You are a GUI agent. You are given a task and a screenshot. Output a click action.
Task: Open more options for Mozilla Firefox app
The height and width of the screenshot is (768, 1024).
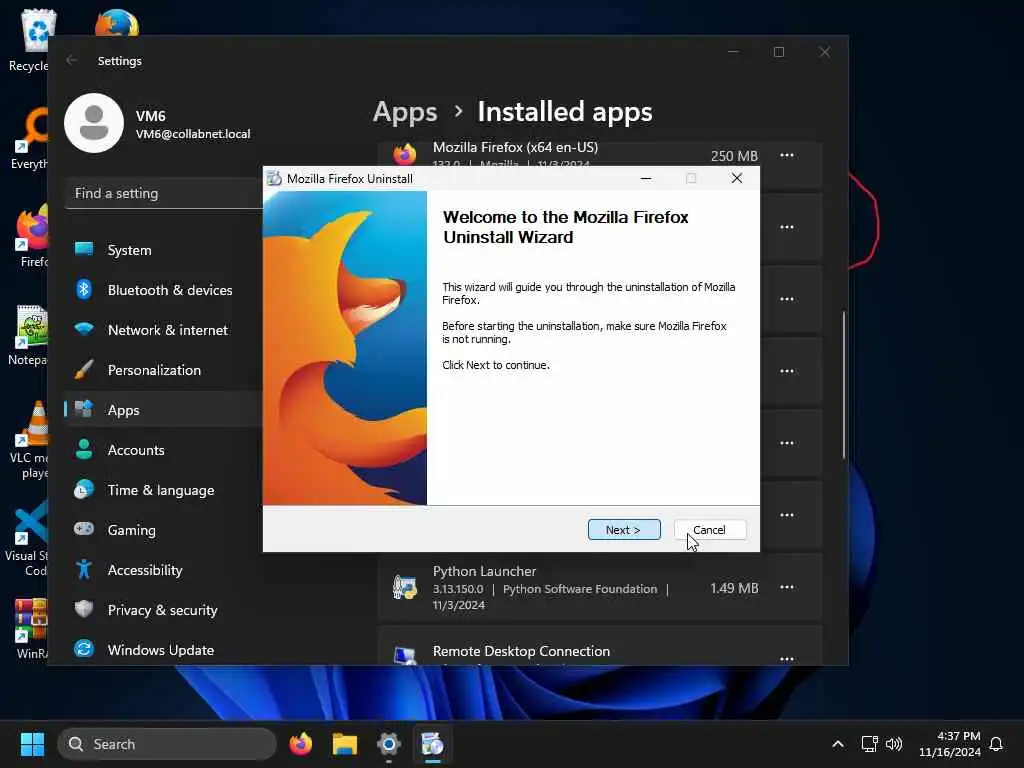[x=787, y=155]
